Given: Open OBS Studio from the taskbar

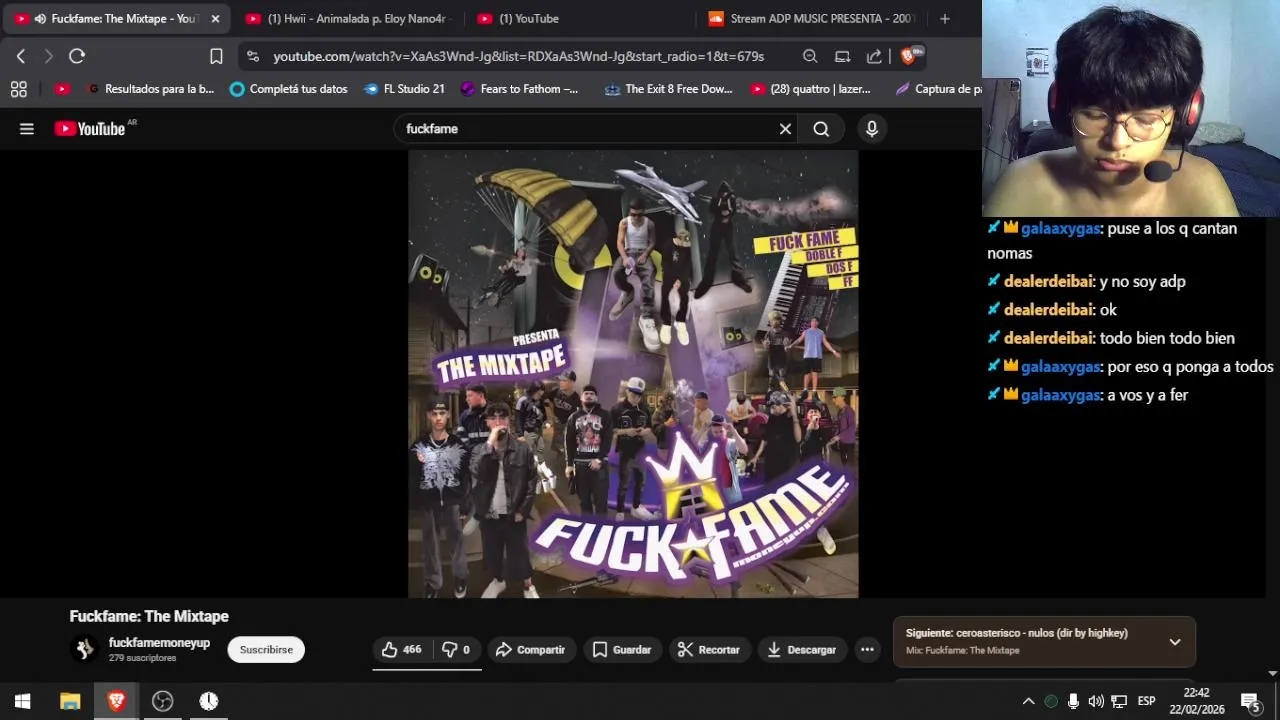Looking at the screenshot, I should [x=162, y=701].
